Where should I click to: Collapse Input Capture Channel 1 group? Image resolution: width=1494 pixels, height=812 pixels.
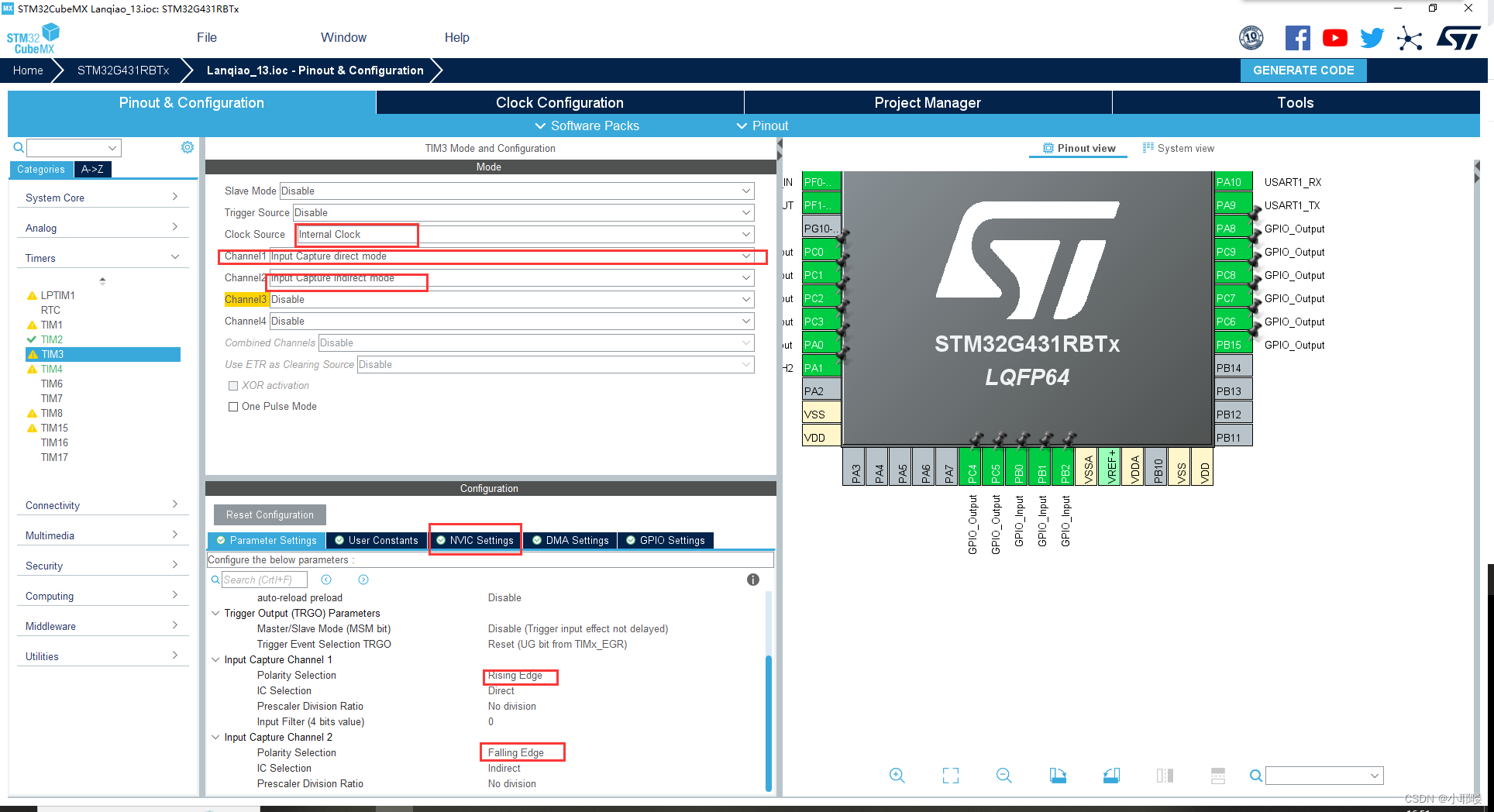coord(215,660)
